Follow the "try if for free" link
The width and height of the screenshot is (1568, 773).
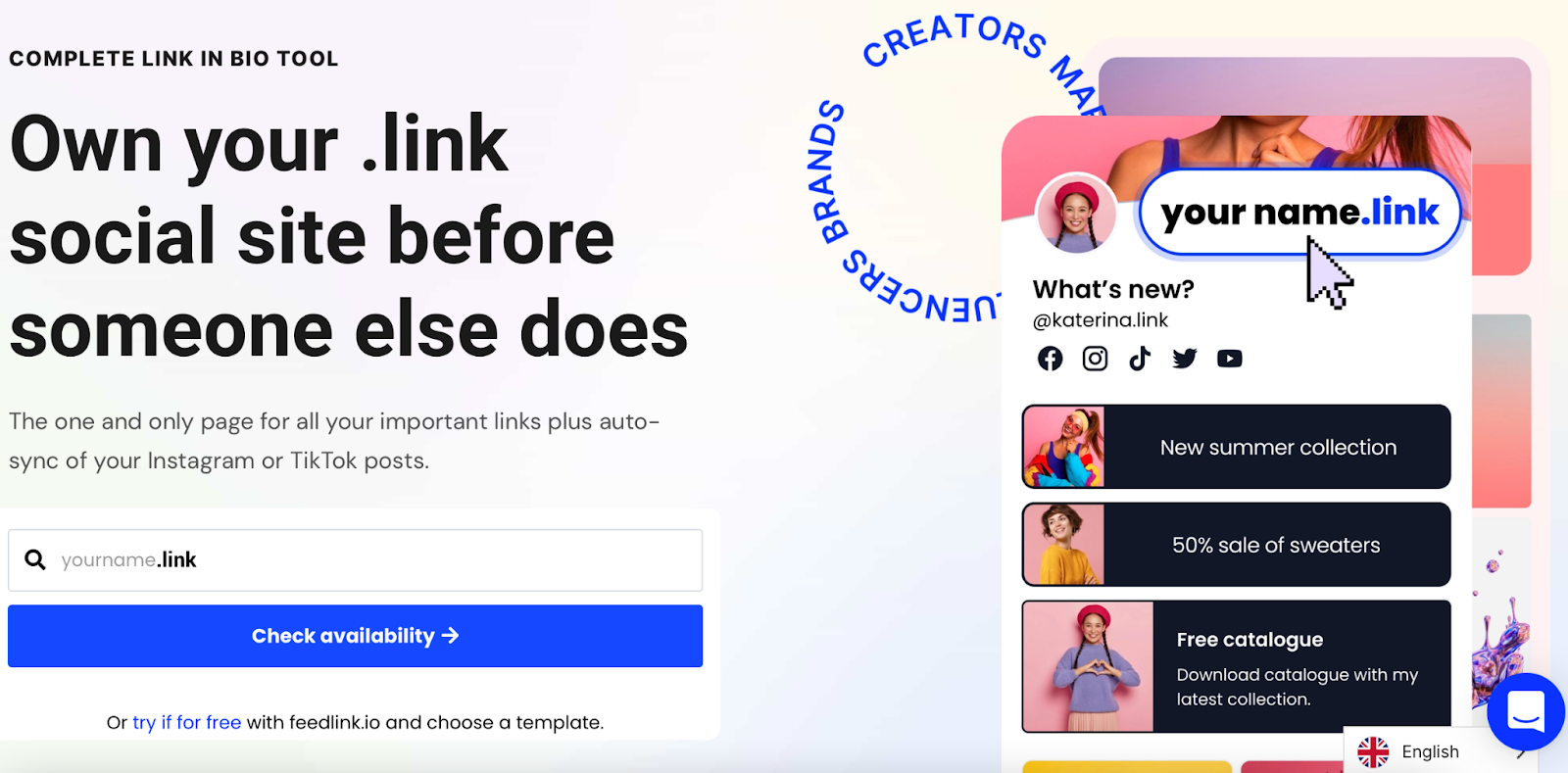pyautogui.click(x=186, y=722)
